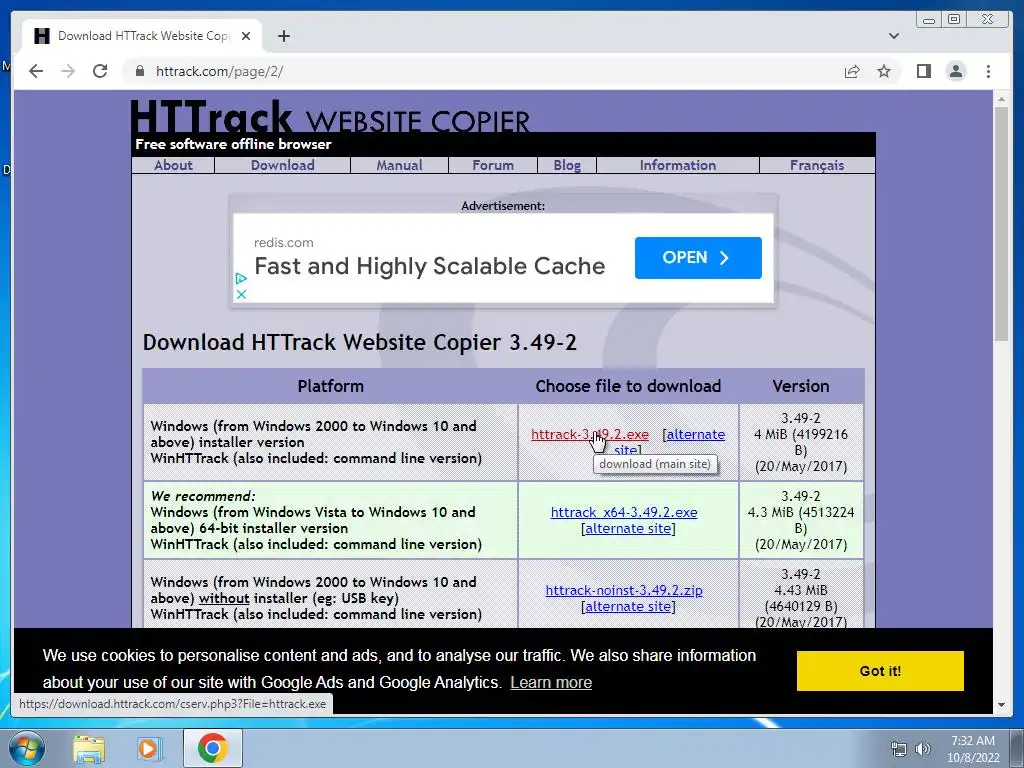Open the taskbar clock showing 7:32 AM
This screenshot has height=768, width=1024.
973,749
